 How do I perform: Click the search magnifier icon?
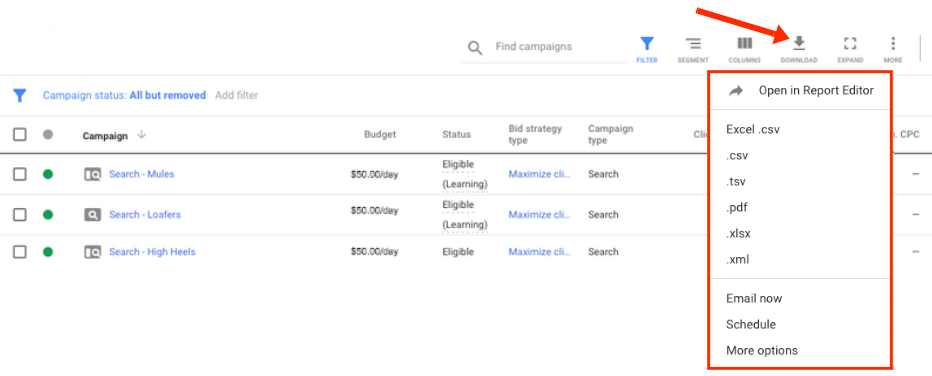[x=474, y=48]
